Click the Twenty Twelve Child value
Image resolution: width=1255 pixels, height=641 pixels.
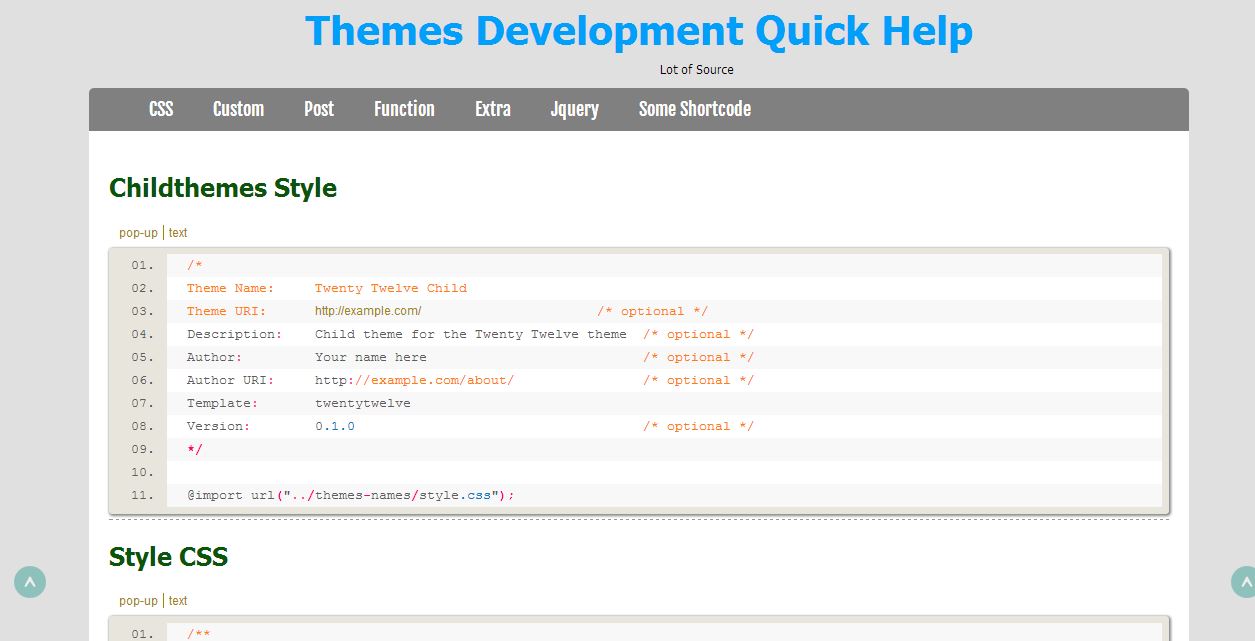391,288
